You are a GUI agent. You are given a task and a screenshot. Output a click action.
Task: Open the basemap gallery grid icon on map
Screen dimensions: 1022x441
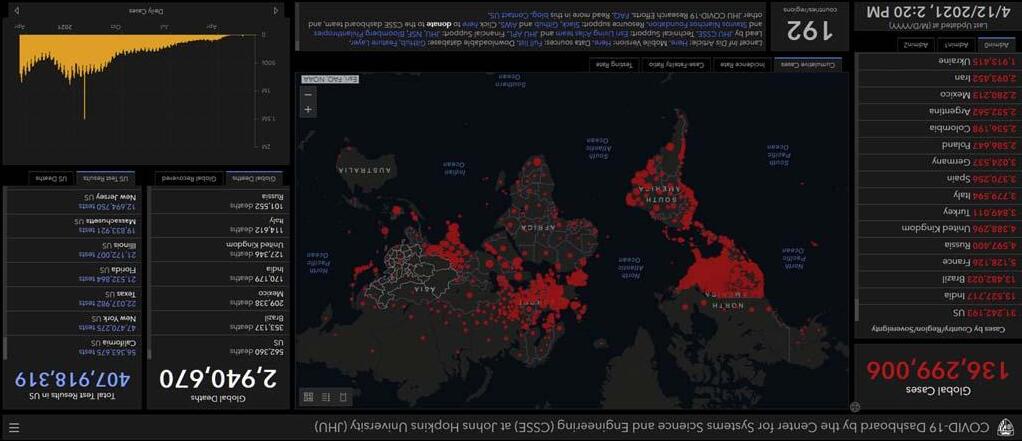pos(308,396)
